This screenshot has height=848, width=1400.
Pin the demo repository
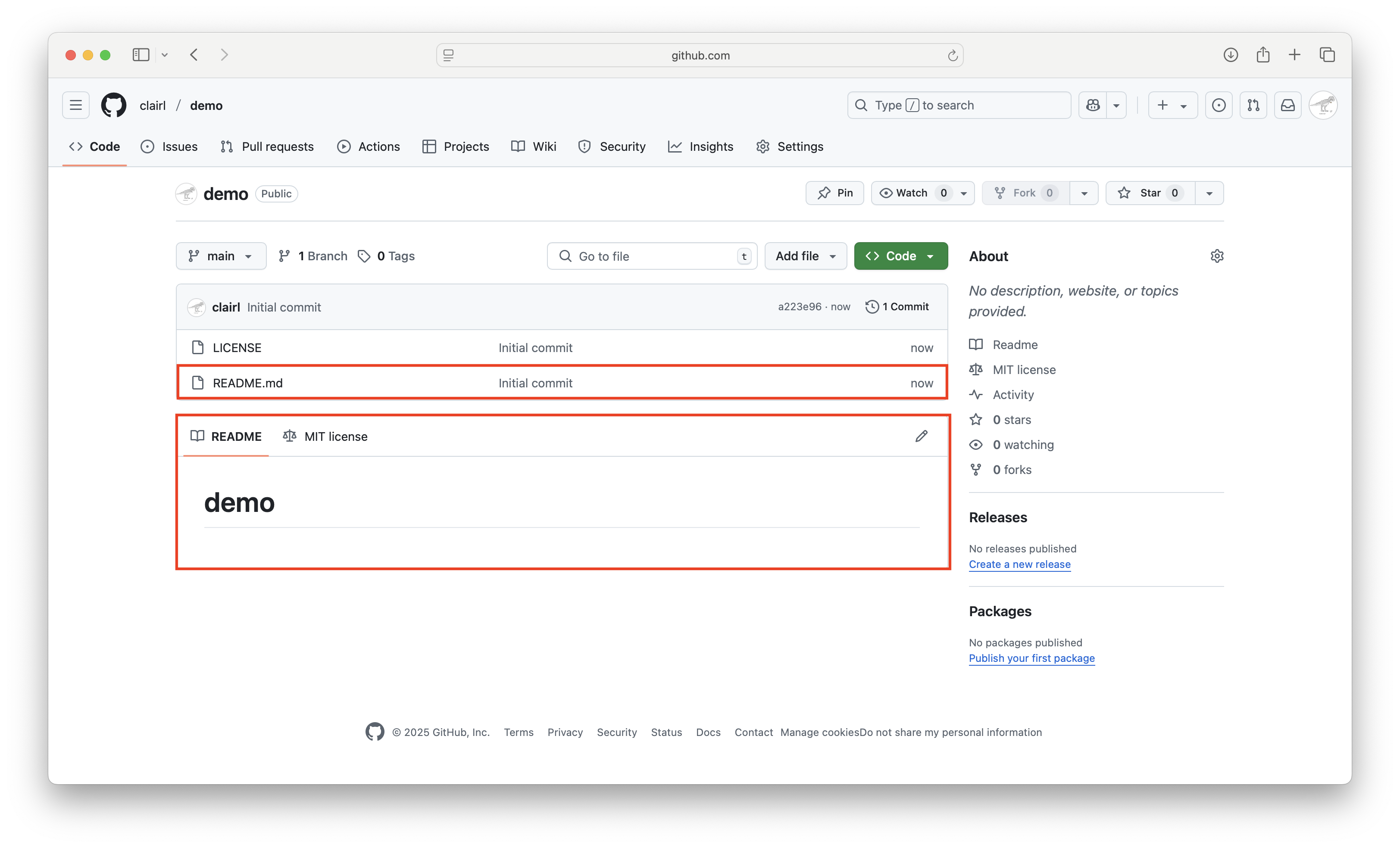pyautogui.click(x=834, y=193)
